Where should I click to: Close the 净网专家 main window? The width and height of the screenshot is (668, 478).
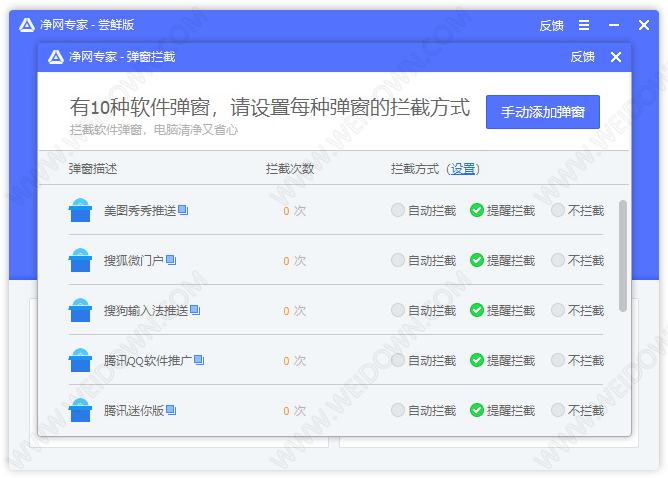click(644, 25)
